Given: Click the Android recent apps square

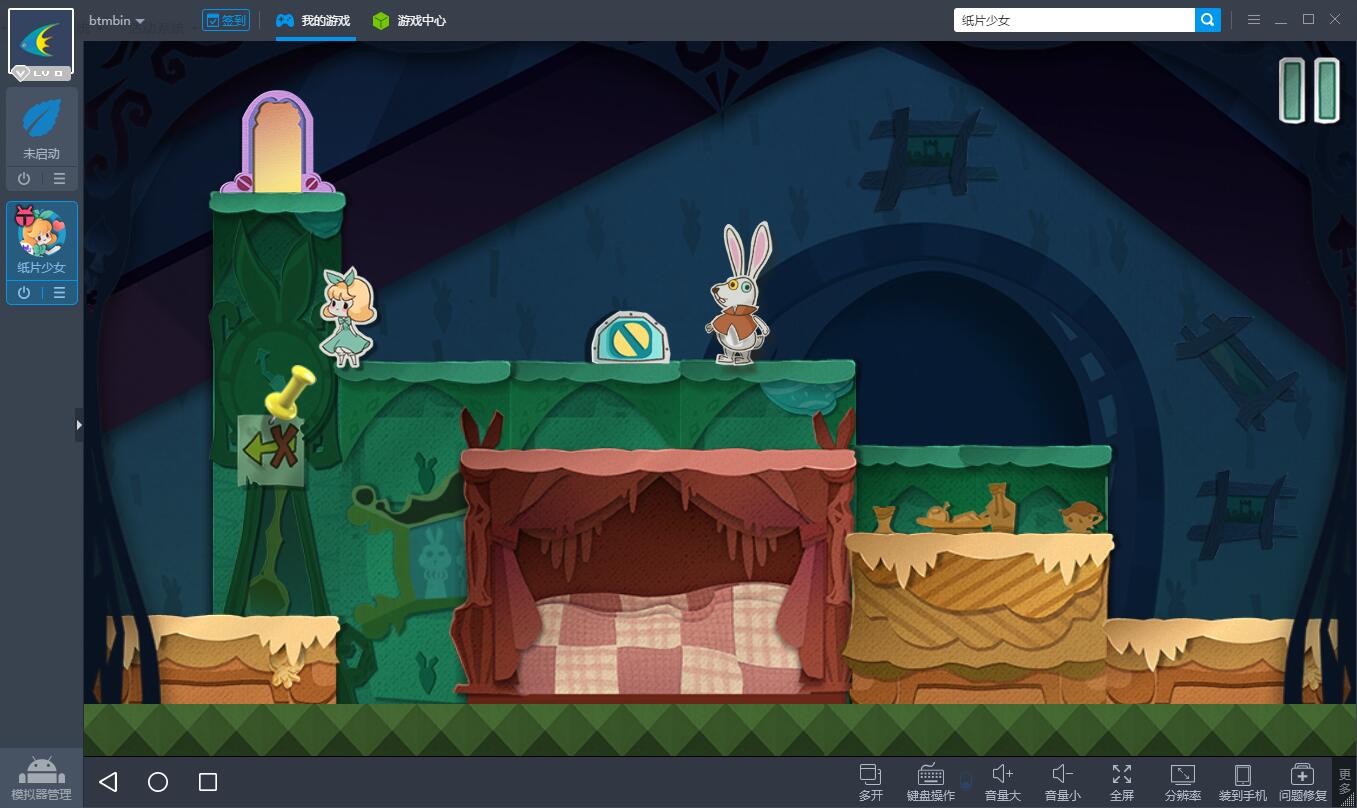Looking at the screenshot, I should pos(208,782).
